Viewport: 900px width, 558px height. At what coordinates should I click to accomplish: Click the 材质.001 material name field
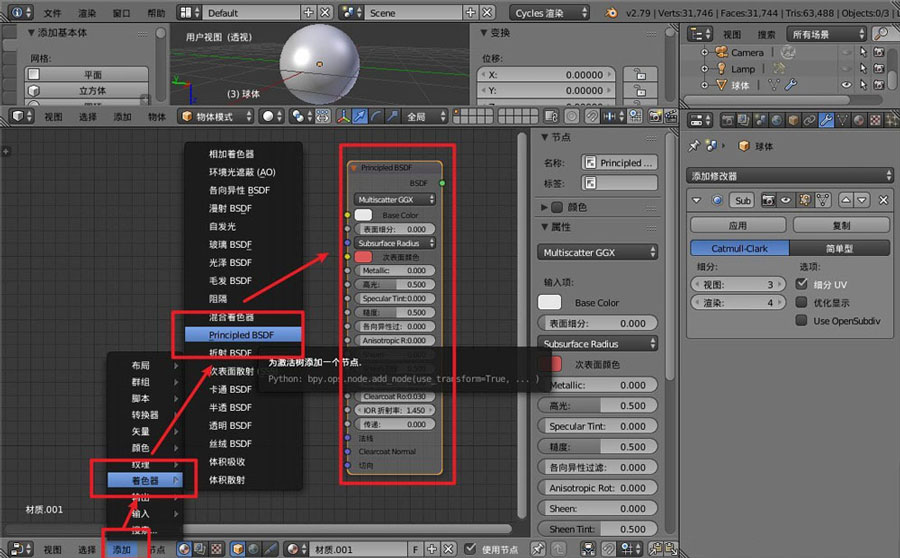click(358, 549)
